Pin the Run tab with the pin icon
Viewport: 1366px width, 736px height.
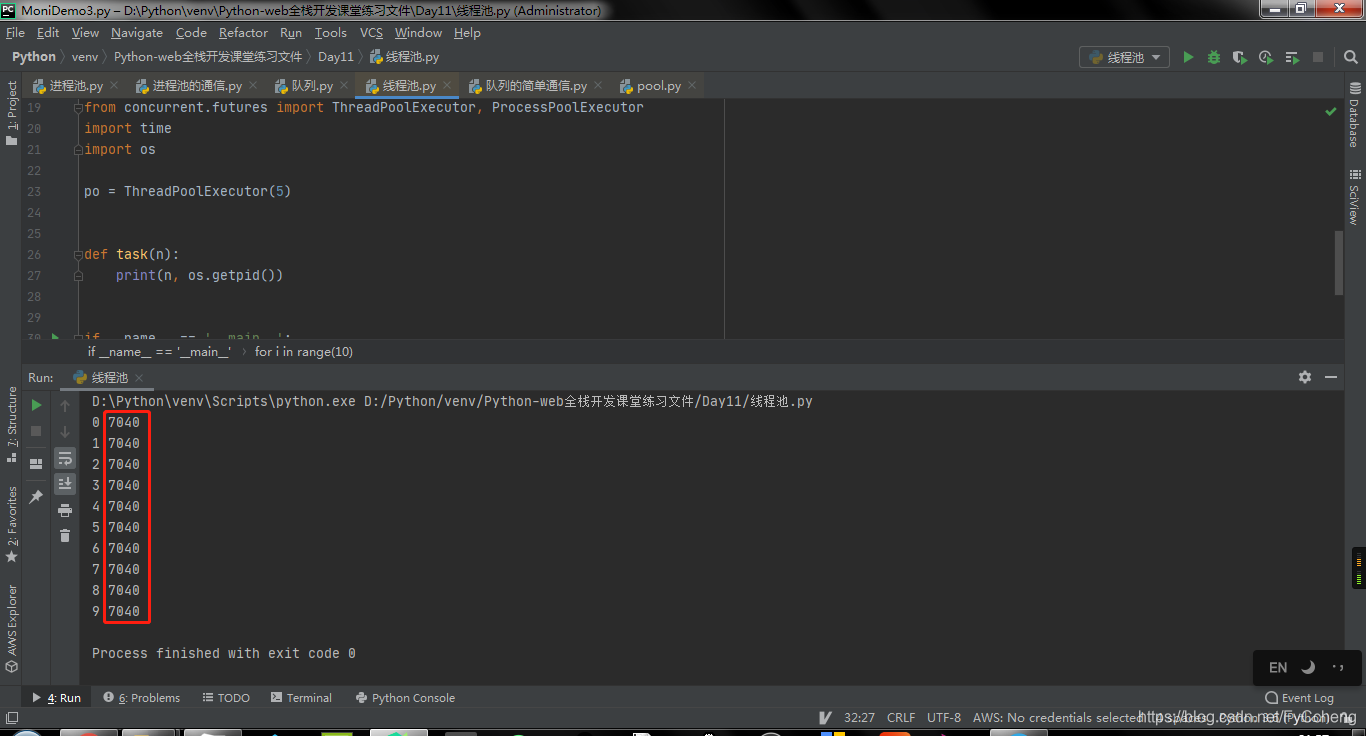coord(36,496)
